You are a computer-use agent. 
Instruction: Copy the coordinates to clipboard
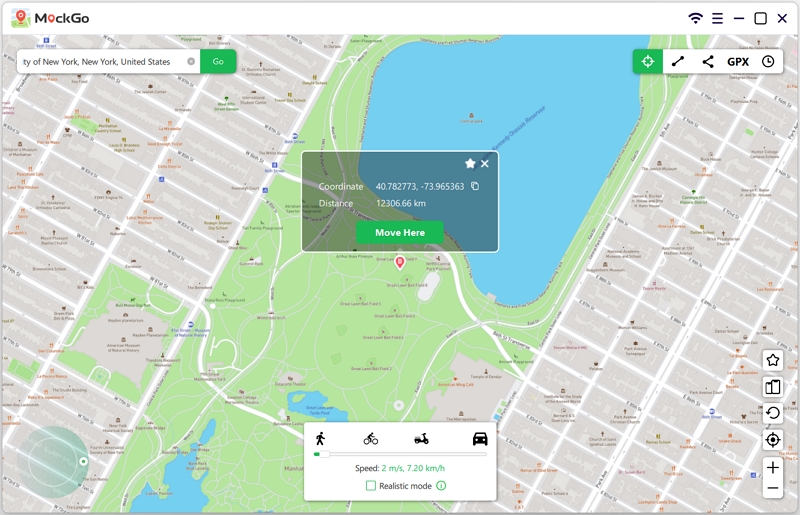click(475, 186)
